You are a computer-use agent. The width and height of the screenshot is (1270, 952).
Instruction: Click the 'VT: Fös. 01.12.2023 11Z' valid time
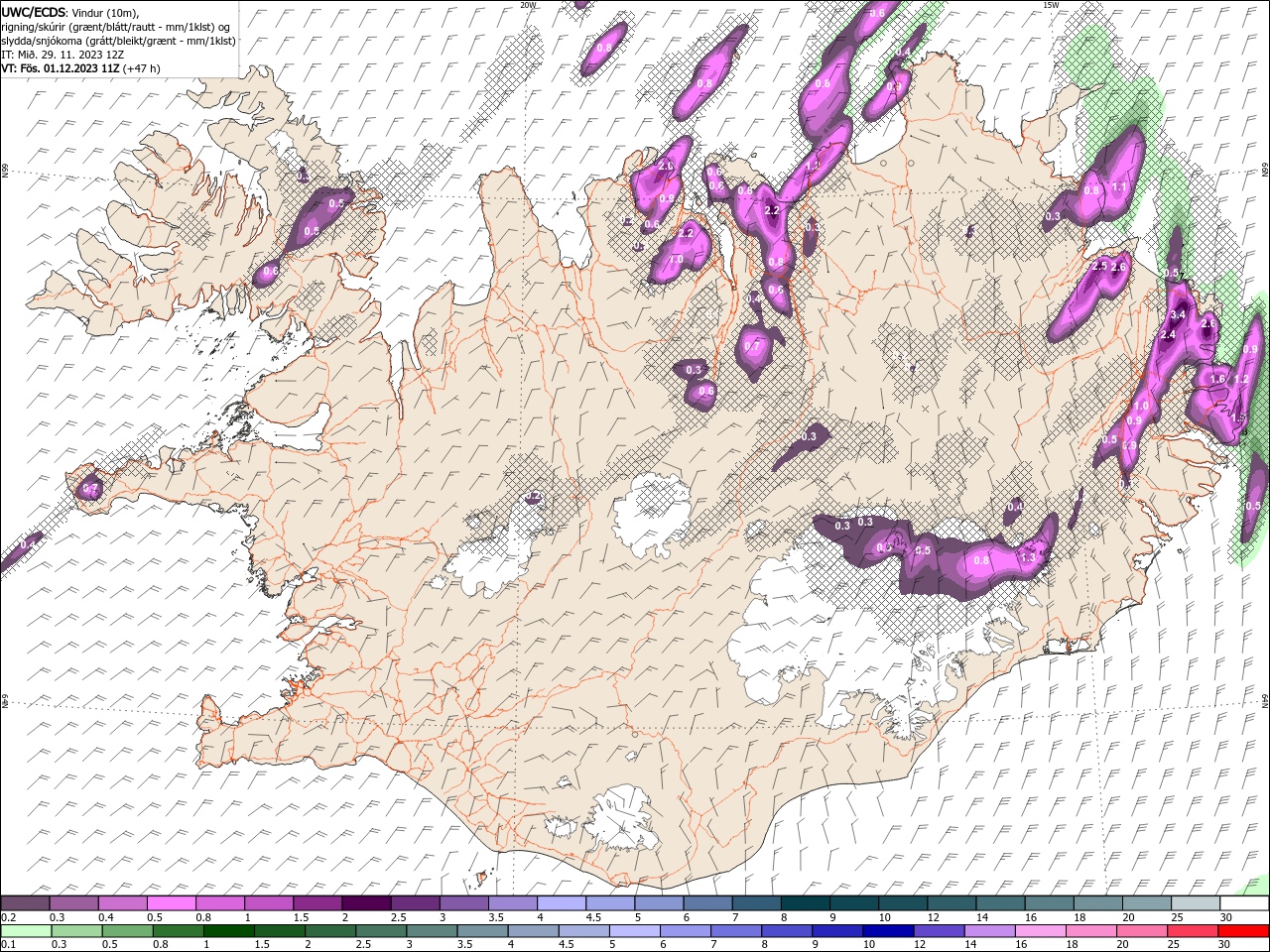click(60, 68)
